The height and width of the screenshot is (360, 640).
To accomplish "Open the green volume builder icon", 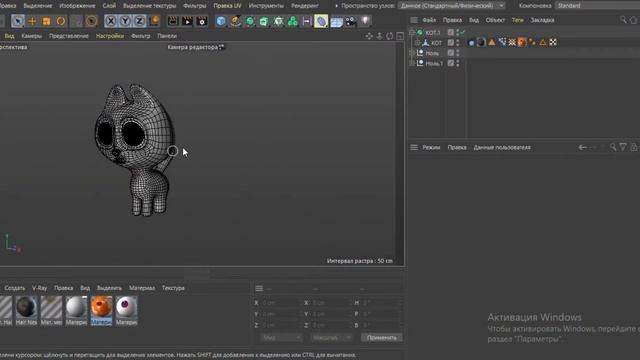I will click(293, 21).
